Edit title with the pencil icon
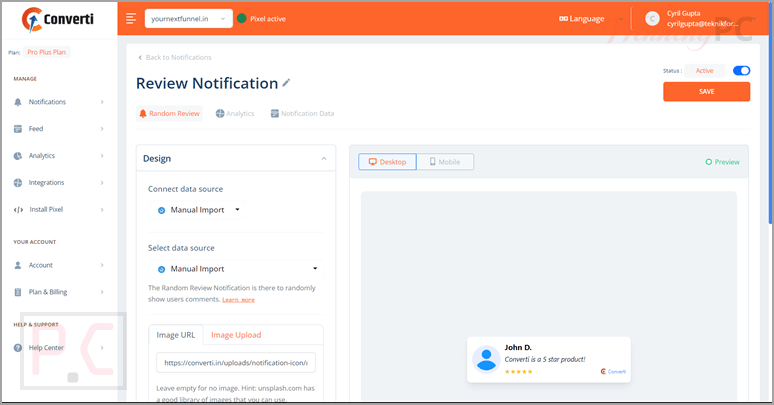774x405 pixels. 286,83
